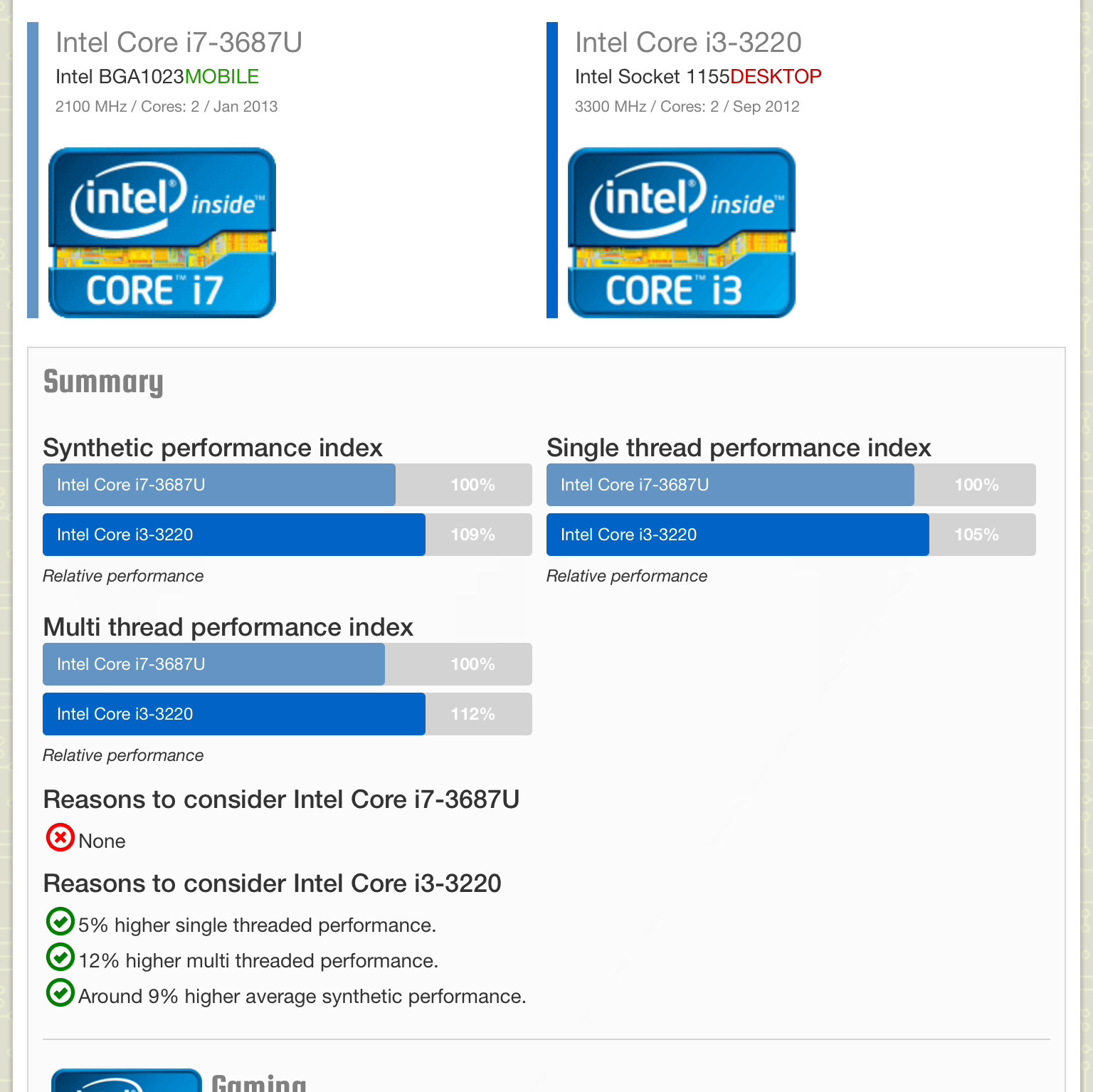Click the red DESKTOP label
Viewport: 1093px width, 1092px height.
click(776, 77)
